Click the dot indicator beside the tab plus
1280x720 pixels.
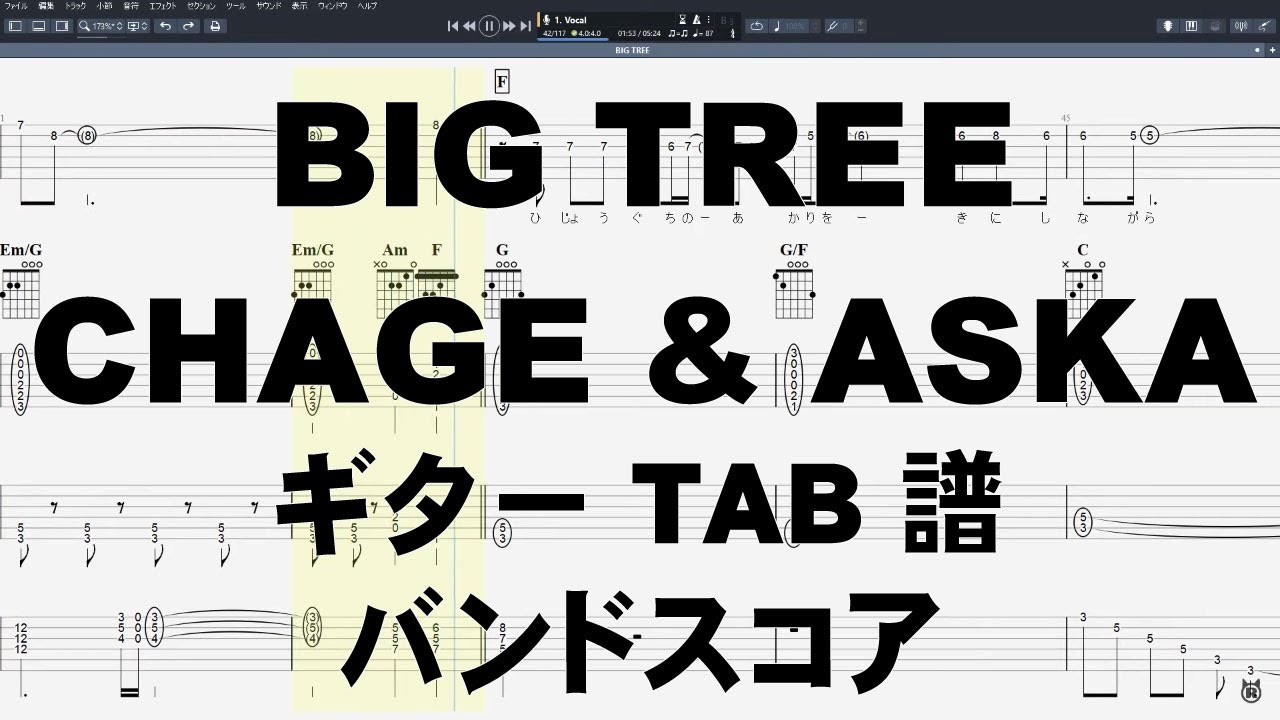pyautogui.click(x=1257, y=49)
